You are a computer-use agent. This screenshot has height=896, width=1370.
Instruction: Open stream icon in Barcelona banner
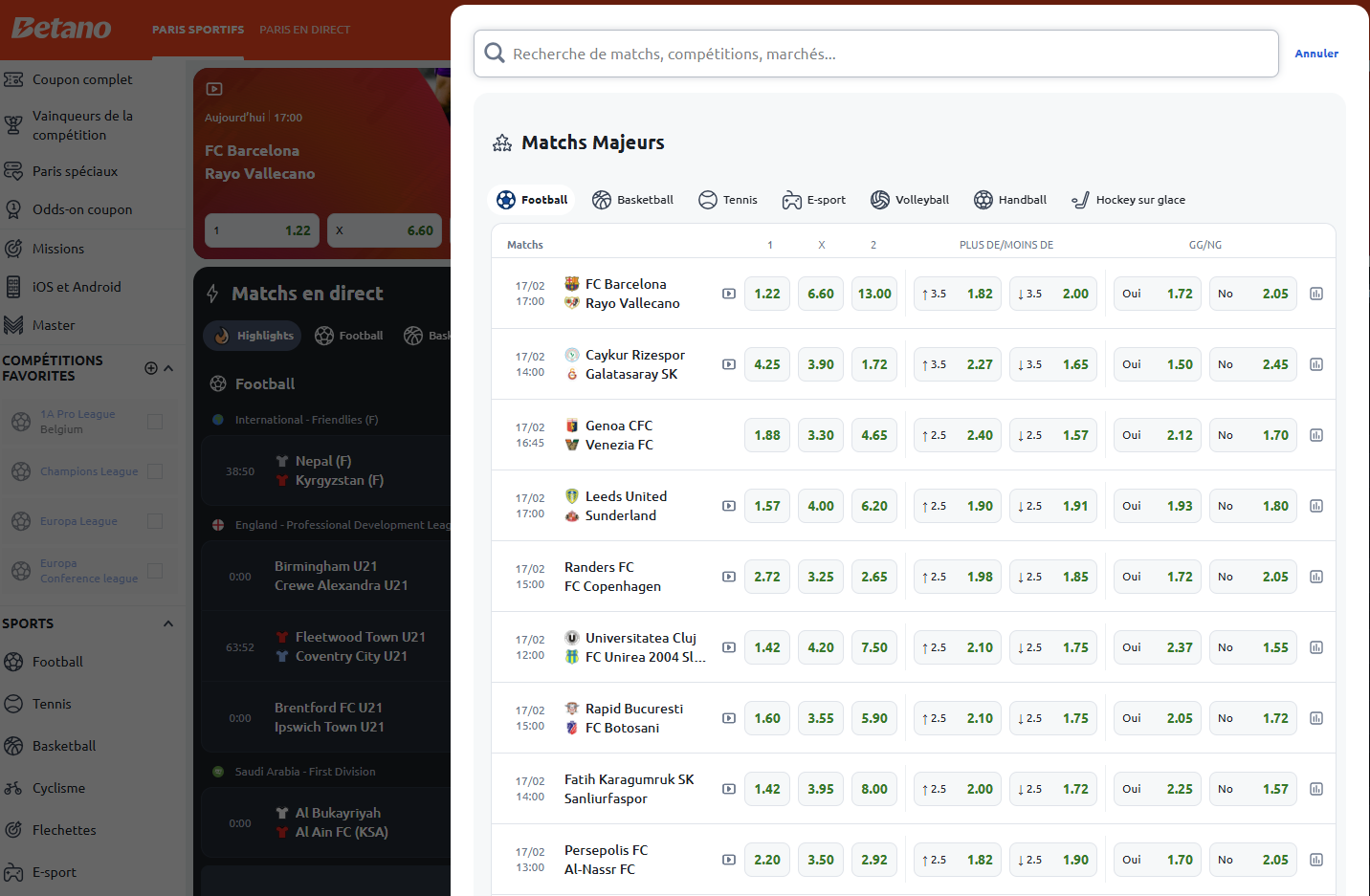pos(214,89)
